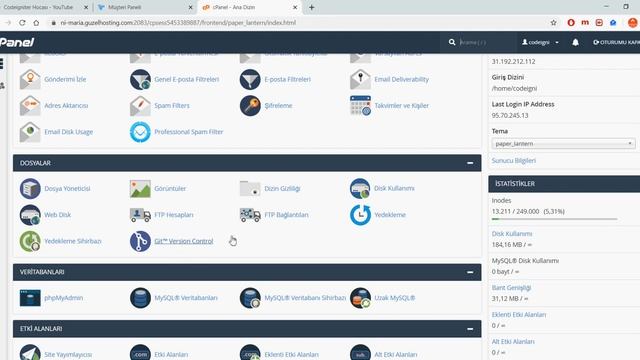Open the FTP Bağlantıları icon

[250, 215]
